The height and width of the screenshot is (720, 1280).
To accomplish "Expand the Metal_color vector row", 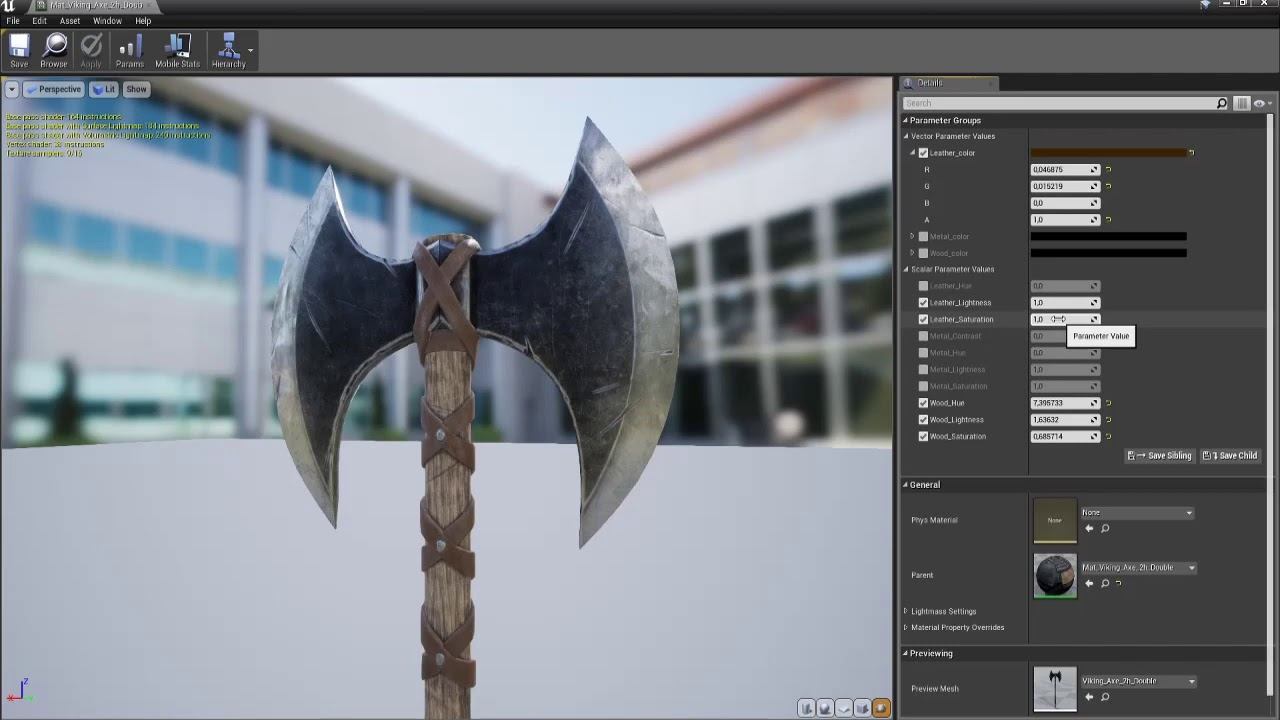I will click(x=912, y=237).
